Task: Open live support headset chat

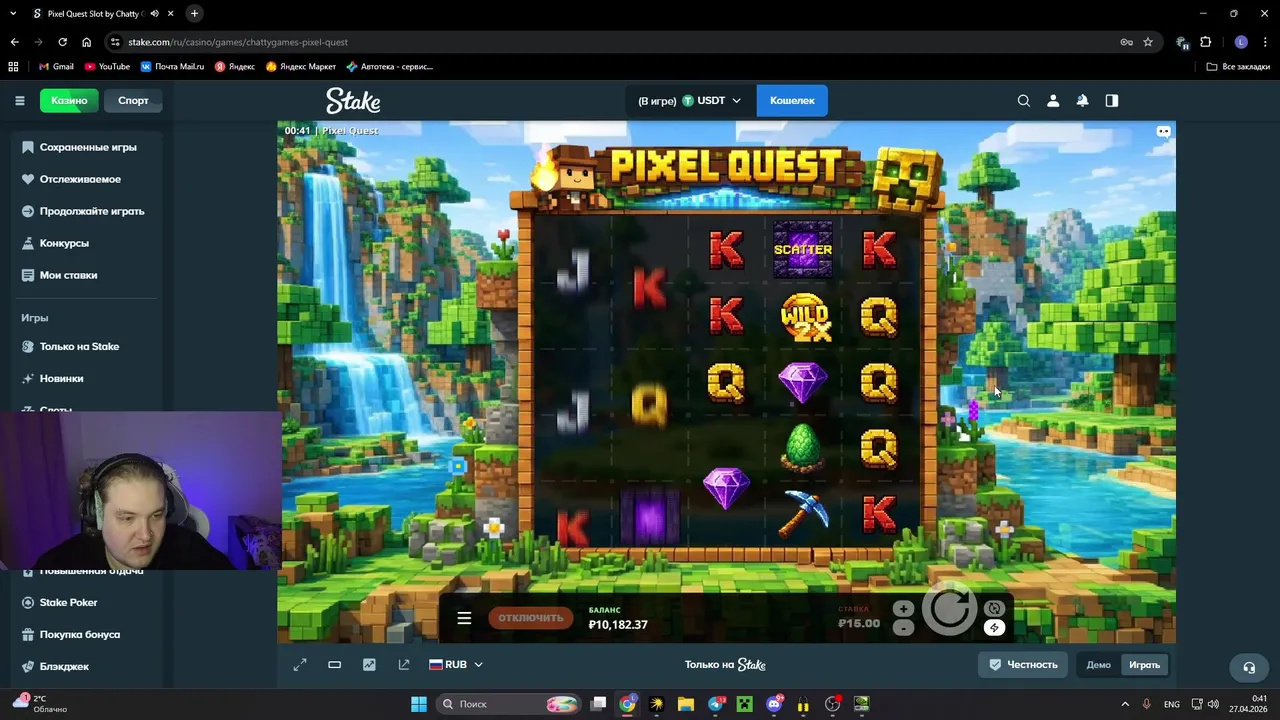Action: (1249, 667)
